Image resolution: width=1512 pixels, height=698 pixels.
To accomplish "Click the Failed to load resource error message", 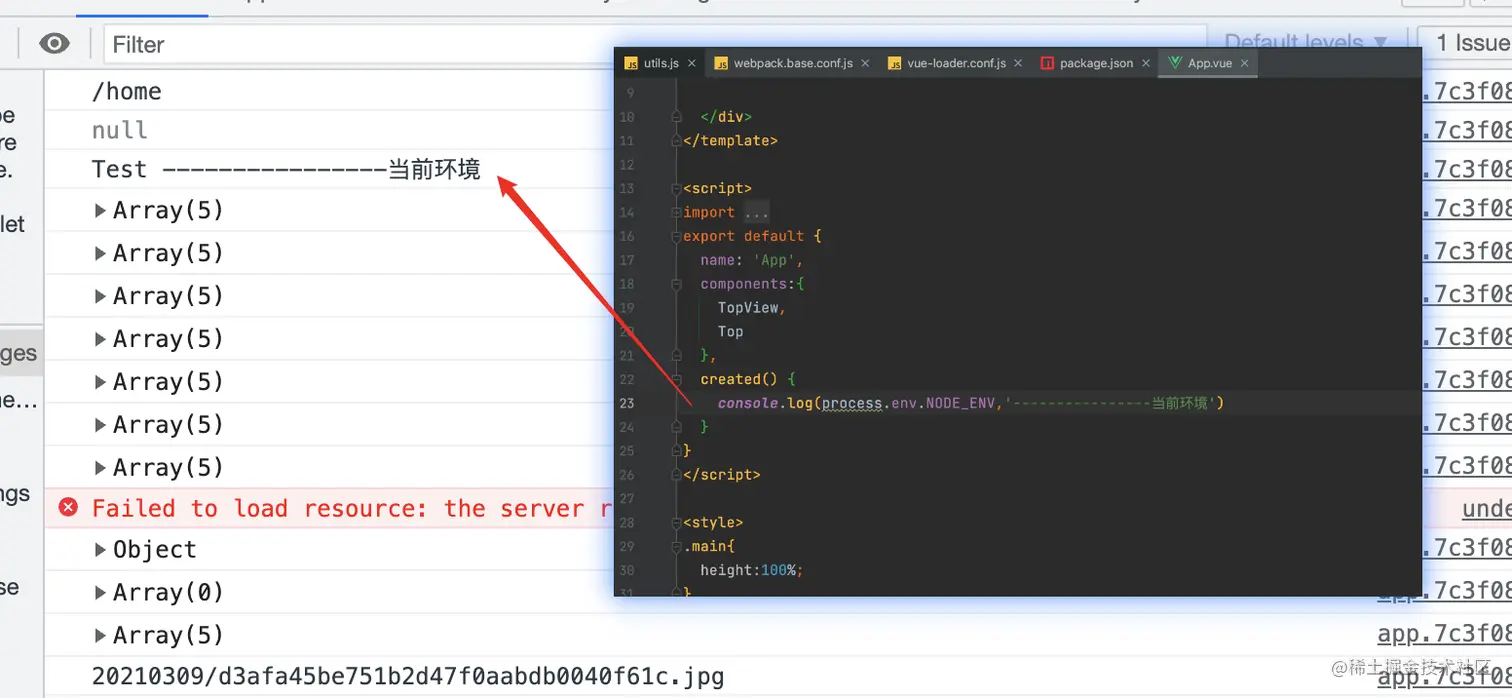I will (x=350, y=508).
